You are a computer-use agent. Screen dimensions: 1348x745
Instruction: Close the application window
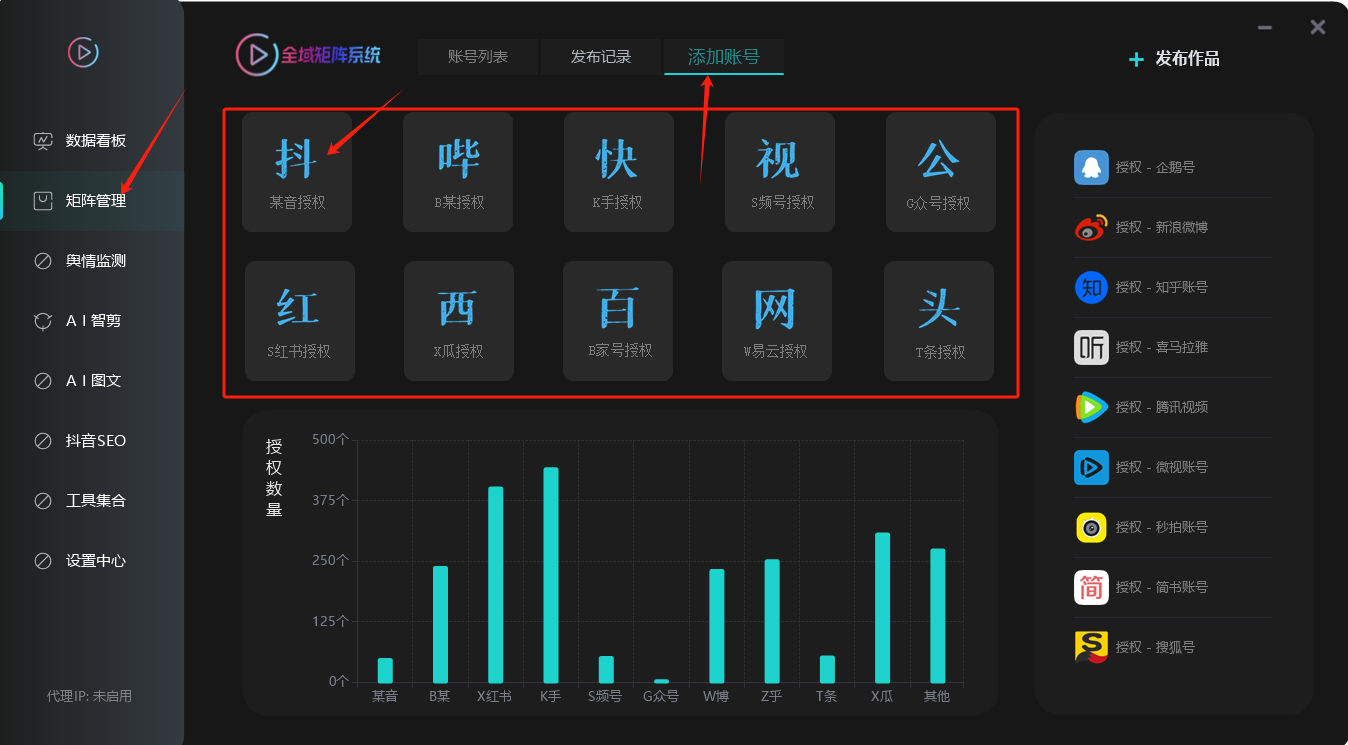pyautogui.click(x=1318, y=28)
